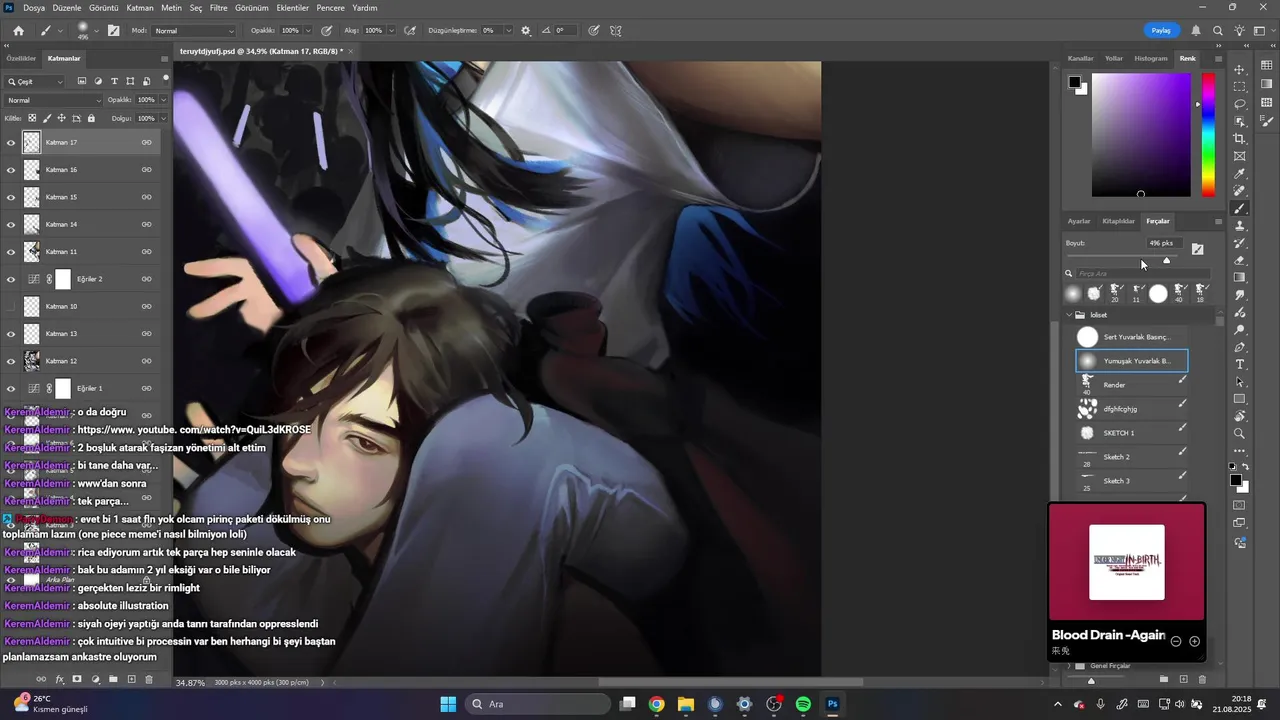Open brush settings gear in options bar
The height and width of the screenshot is (720, 1280).
526,31
